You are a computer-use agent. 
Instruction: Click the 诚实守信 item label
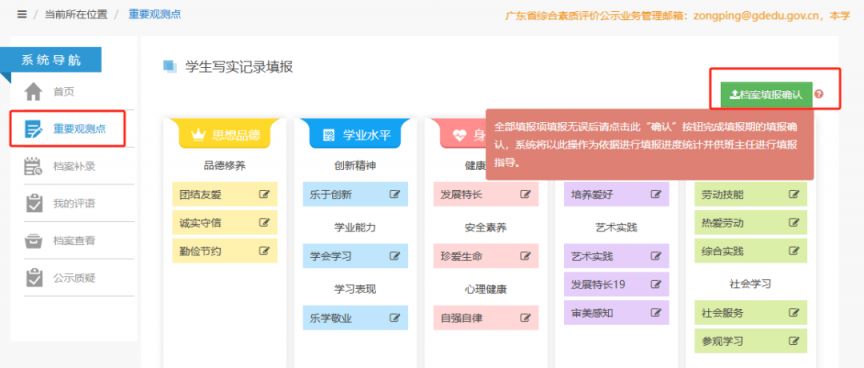pos(200,223)
